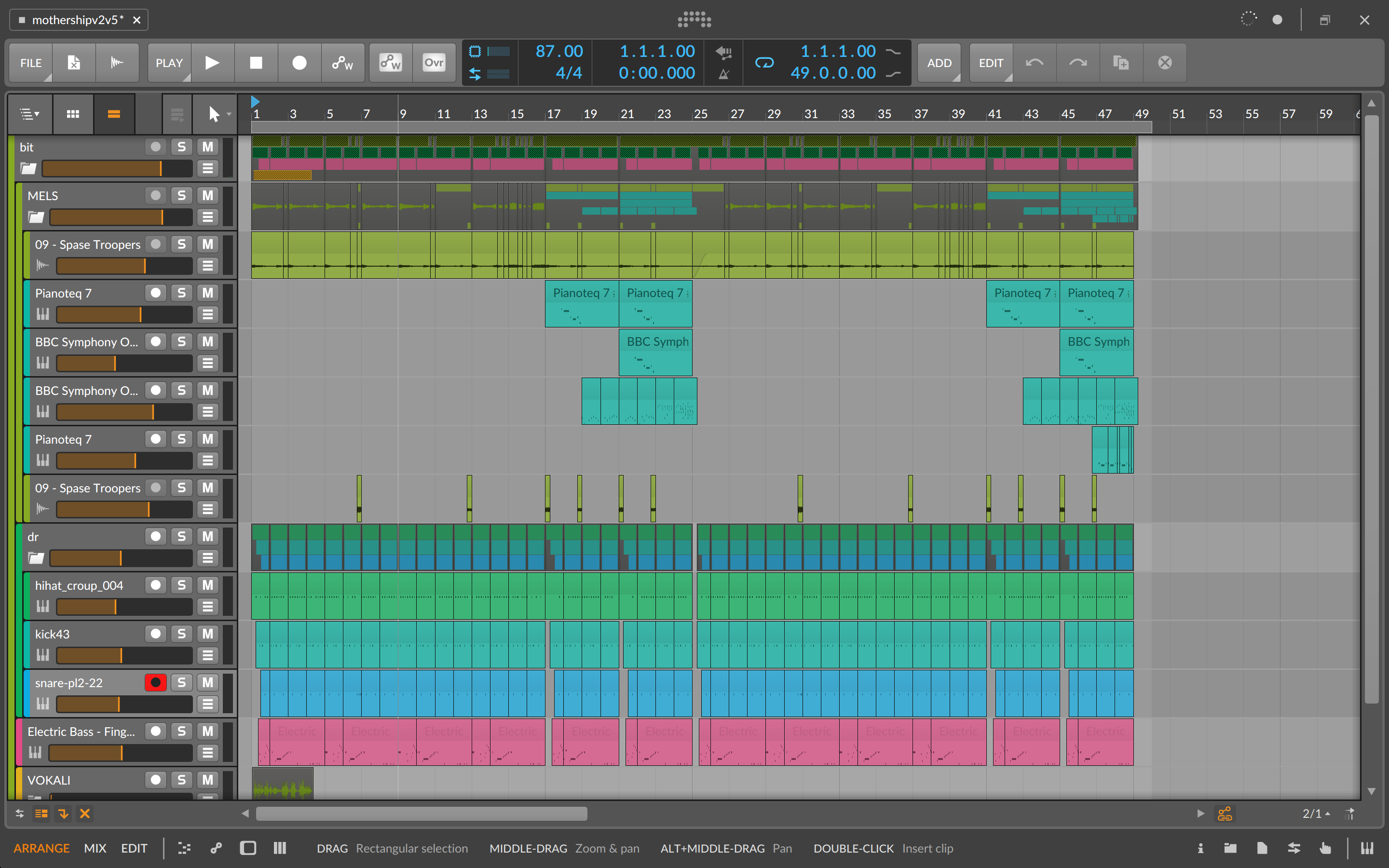Toggle the arranger timeline view button
This screenshot has width=1389, height=868.
tap(114, 114)
